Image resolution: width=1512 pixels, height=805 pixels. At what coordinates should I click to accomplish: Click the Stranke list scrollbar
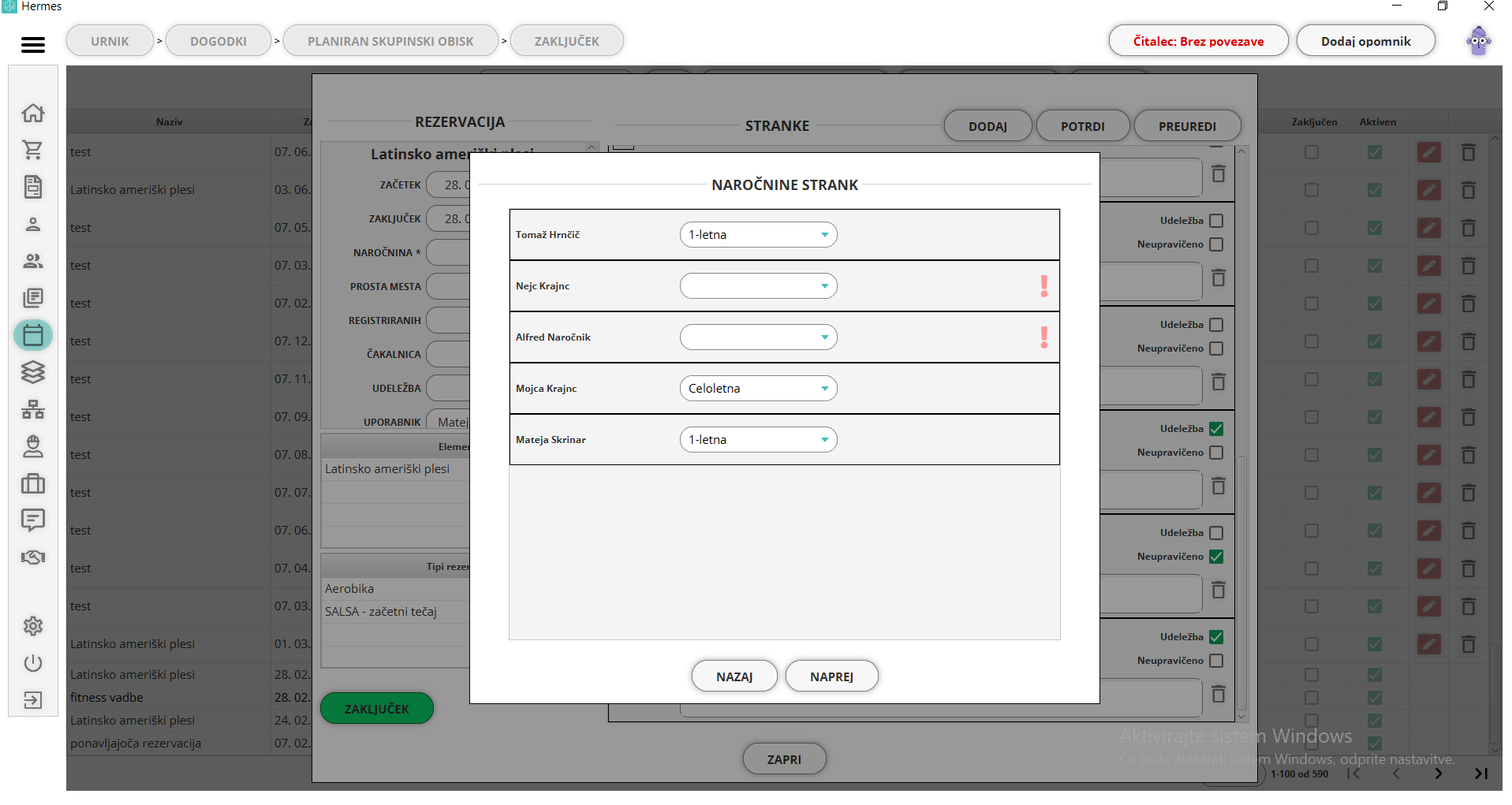1241,583
